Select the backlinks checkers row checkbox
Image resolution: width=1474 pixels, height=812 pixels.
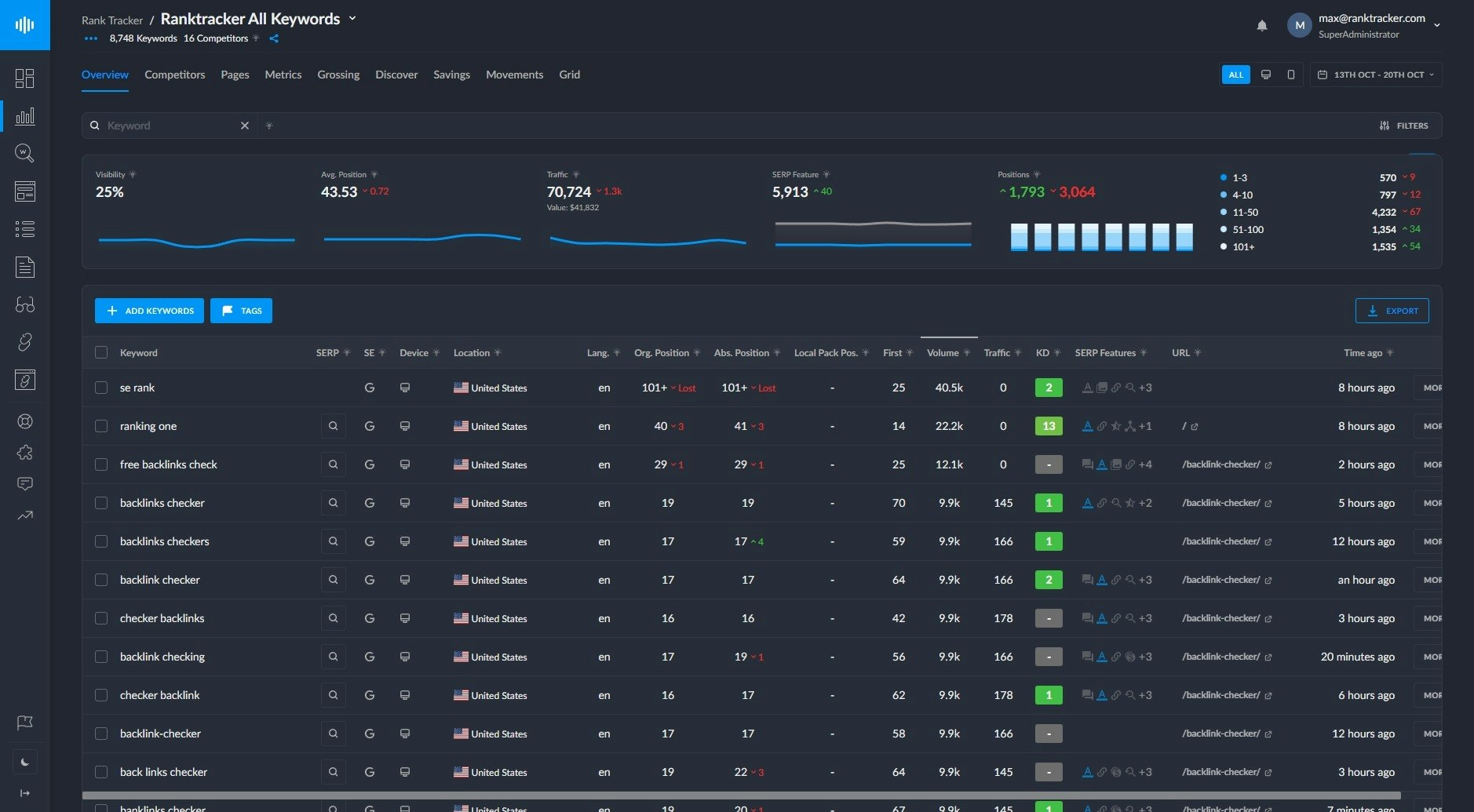101,541
